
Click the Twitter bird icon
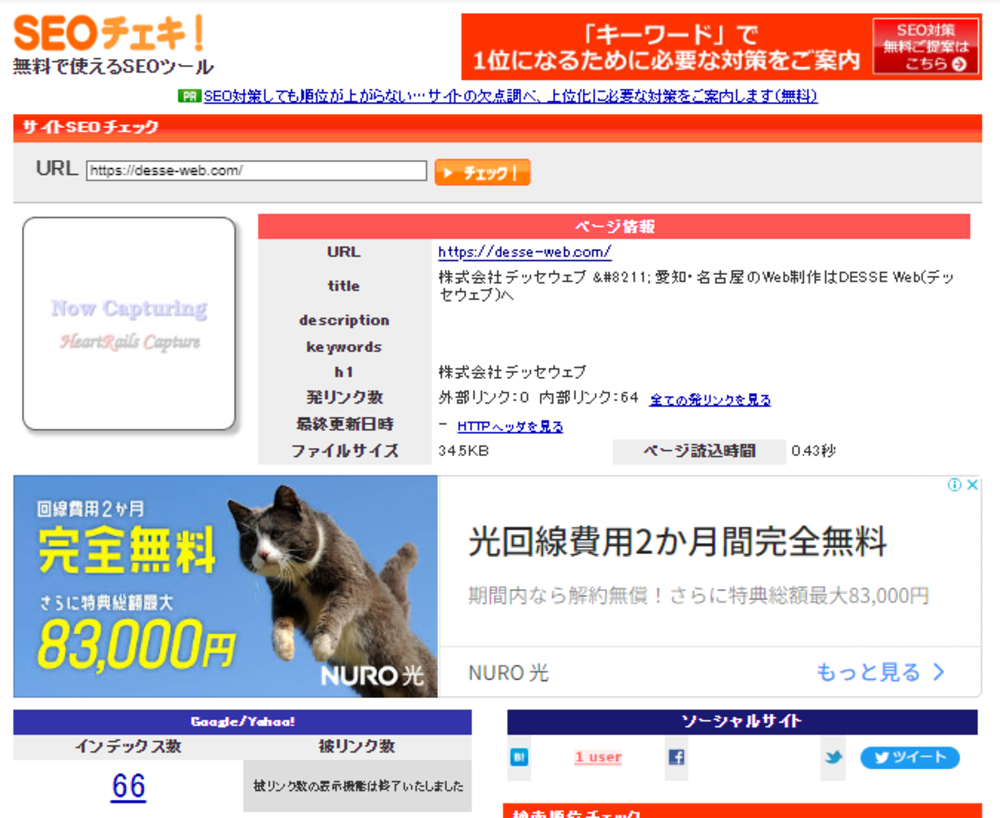click(833, 758)
